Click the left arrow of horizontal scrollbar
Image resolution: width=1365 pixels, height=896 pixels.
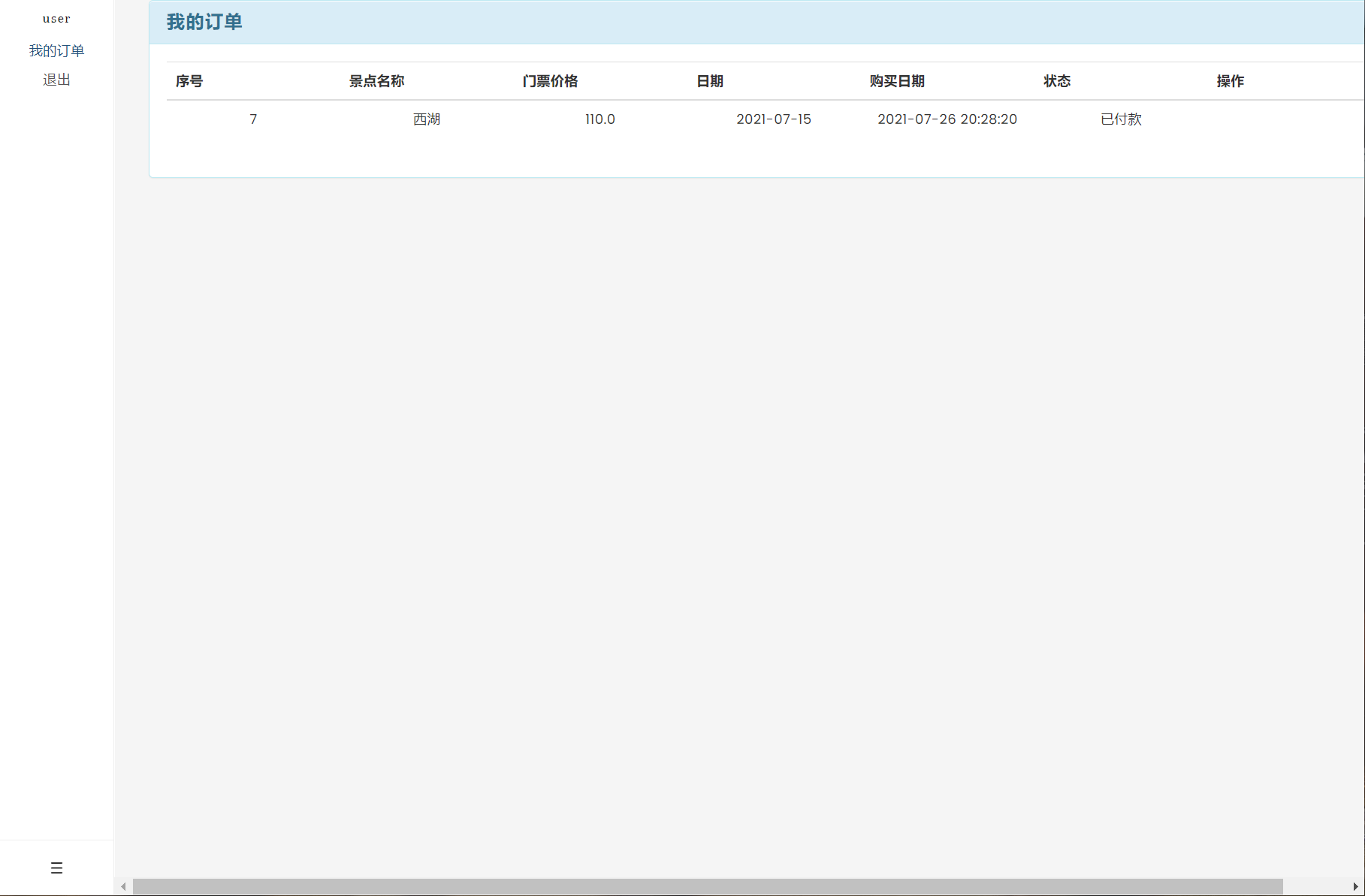point(123,885)
